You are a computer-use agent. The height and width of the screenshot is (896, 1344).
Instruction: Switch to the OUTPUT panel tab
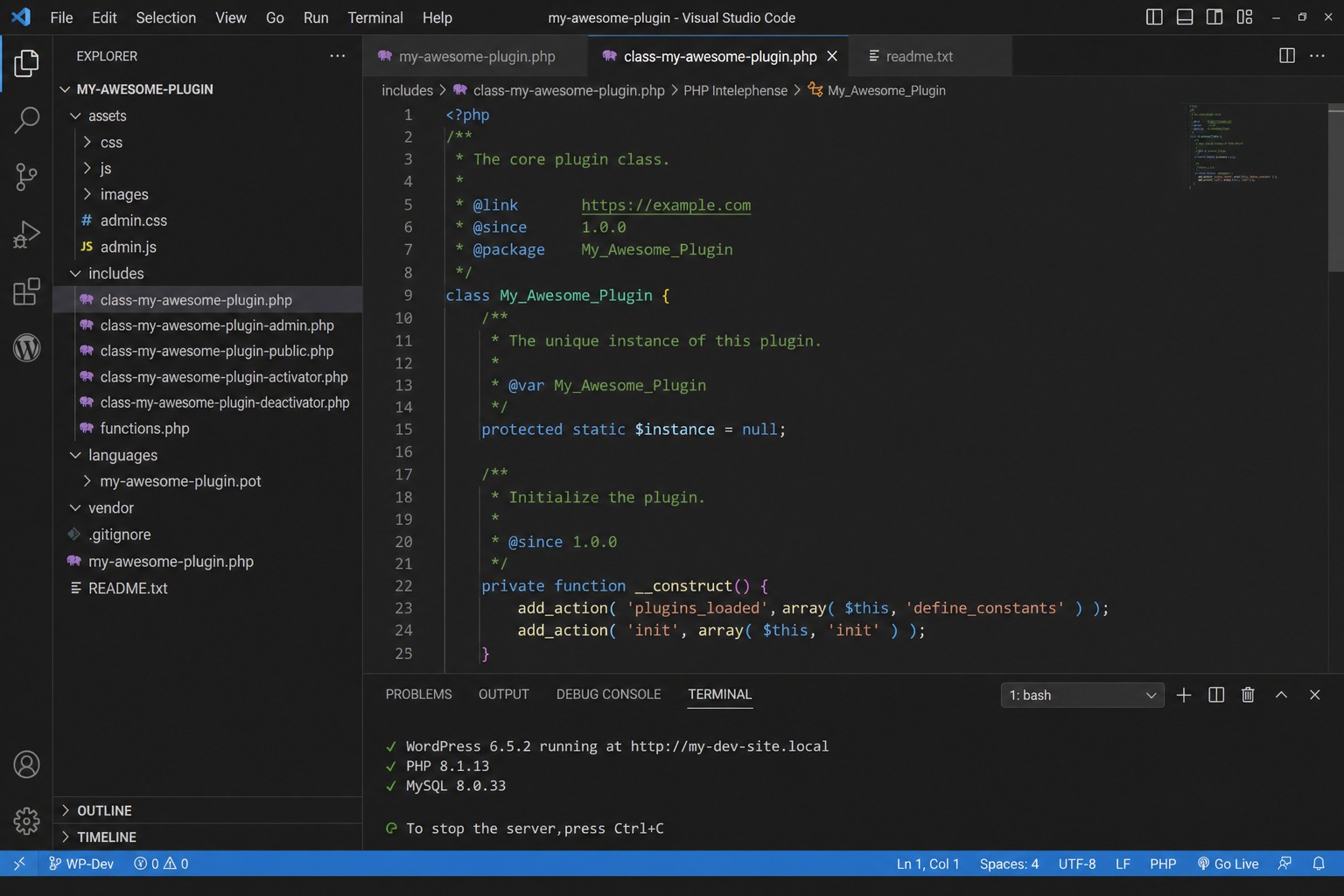(x=504, y=694)
